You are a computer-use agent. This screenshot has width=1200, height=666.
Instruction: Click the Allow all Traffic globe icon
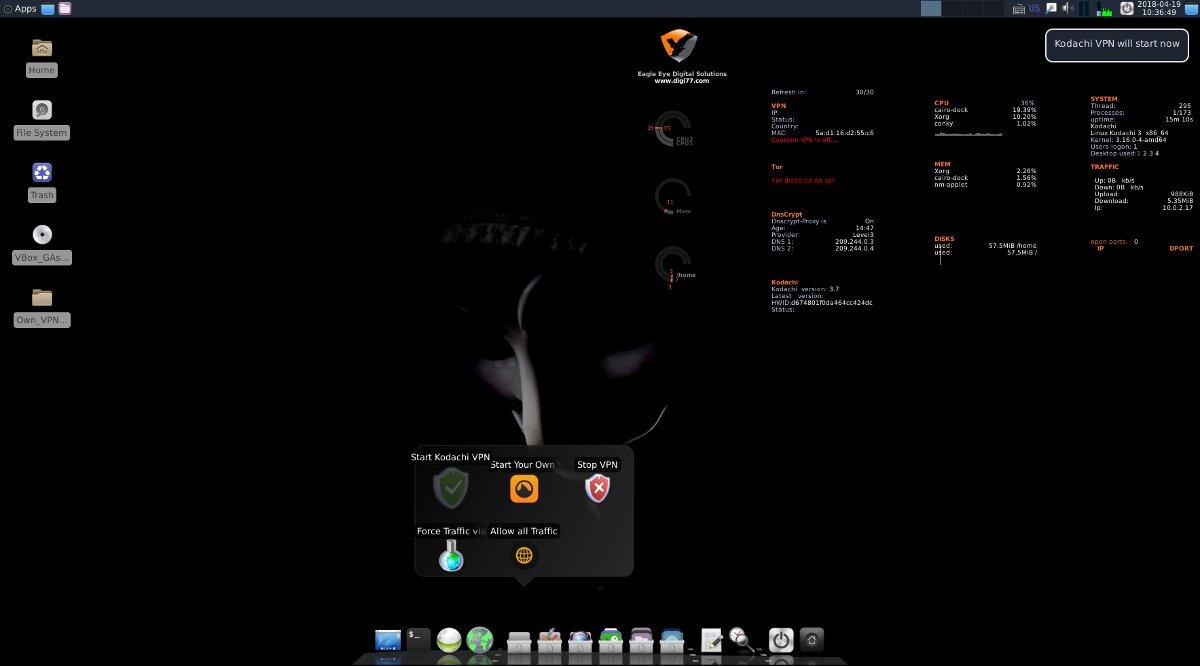coord(524,556)
